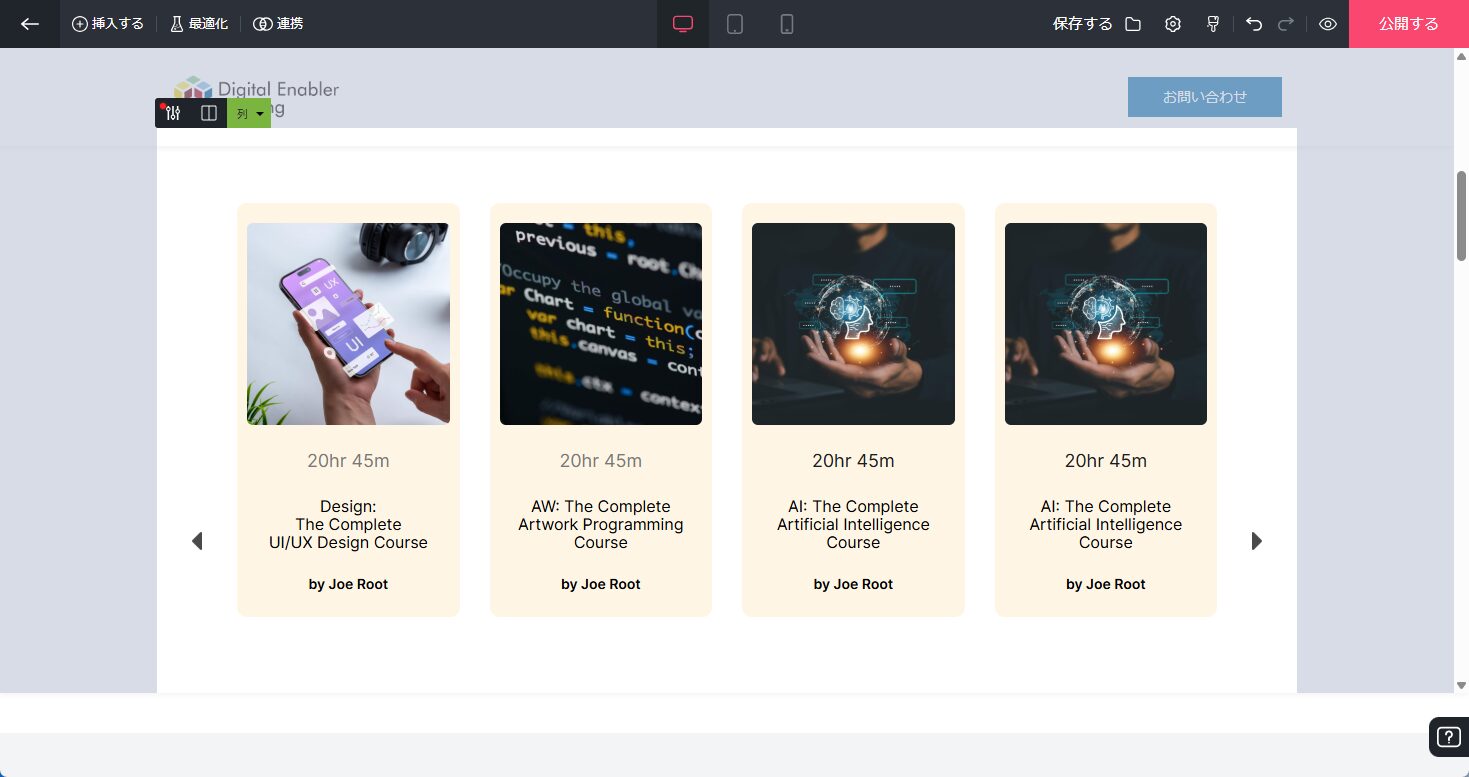Switch to mobile preview mode
This screenshot has height=777, width=1469.
coord(787,24)
